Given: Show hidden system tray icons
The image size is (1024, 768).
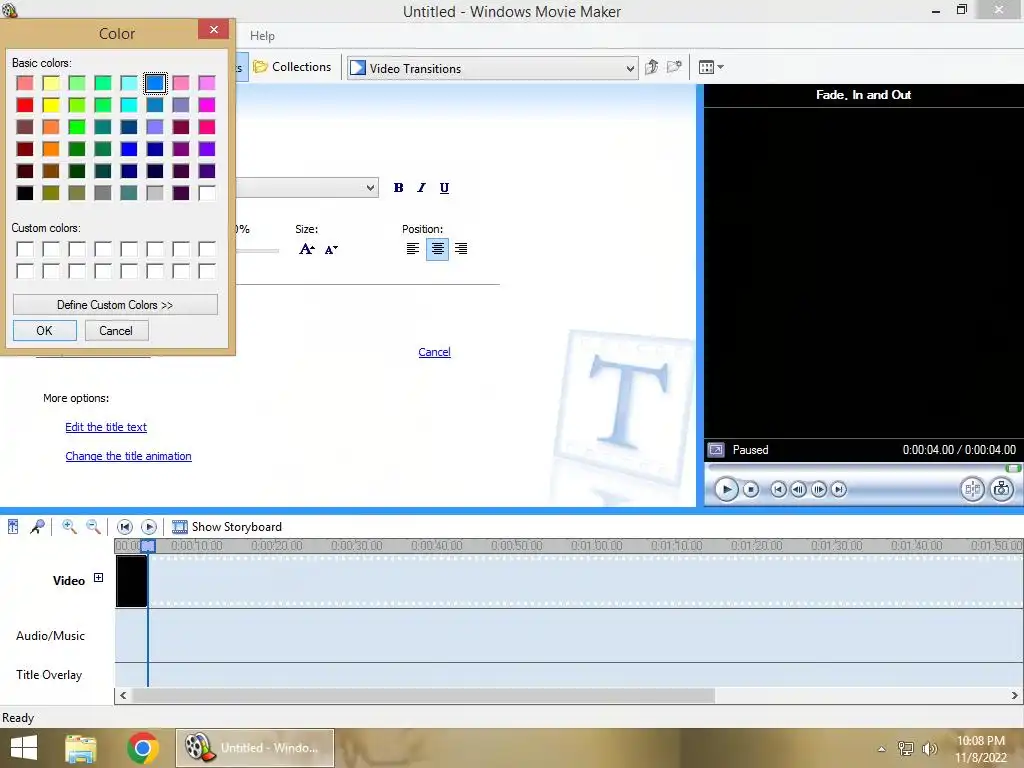Looking at the screenshot, I should pos(882,748).
